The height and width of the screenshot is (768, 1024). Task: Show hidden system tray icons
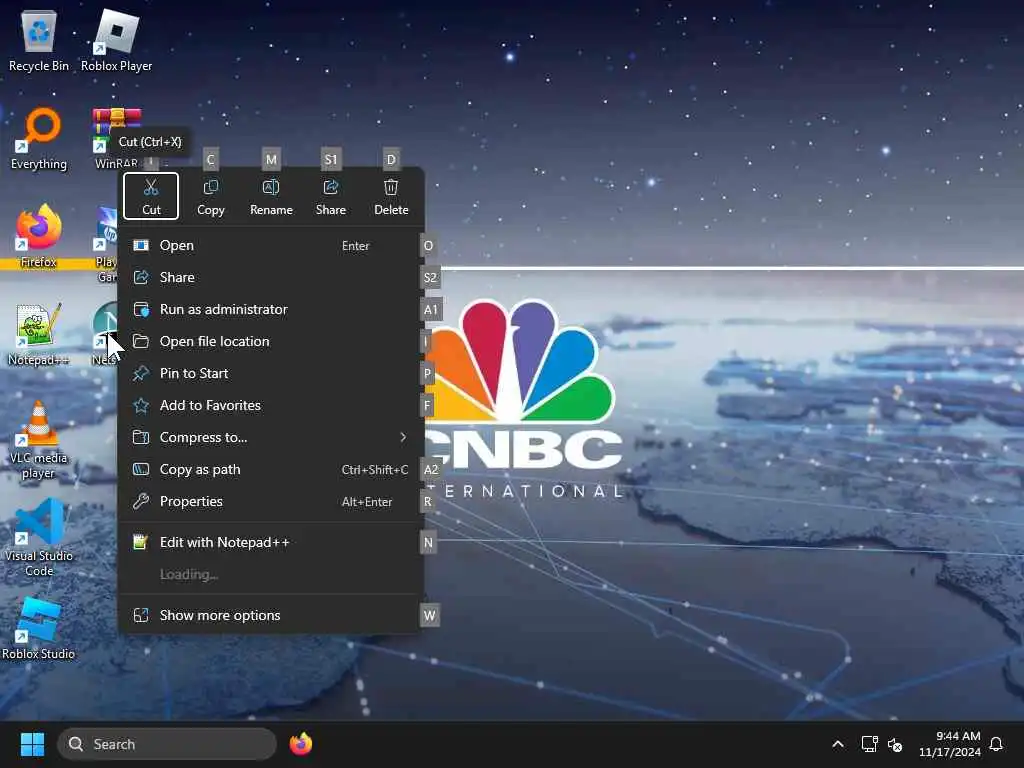point(838,744)
